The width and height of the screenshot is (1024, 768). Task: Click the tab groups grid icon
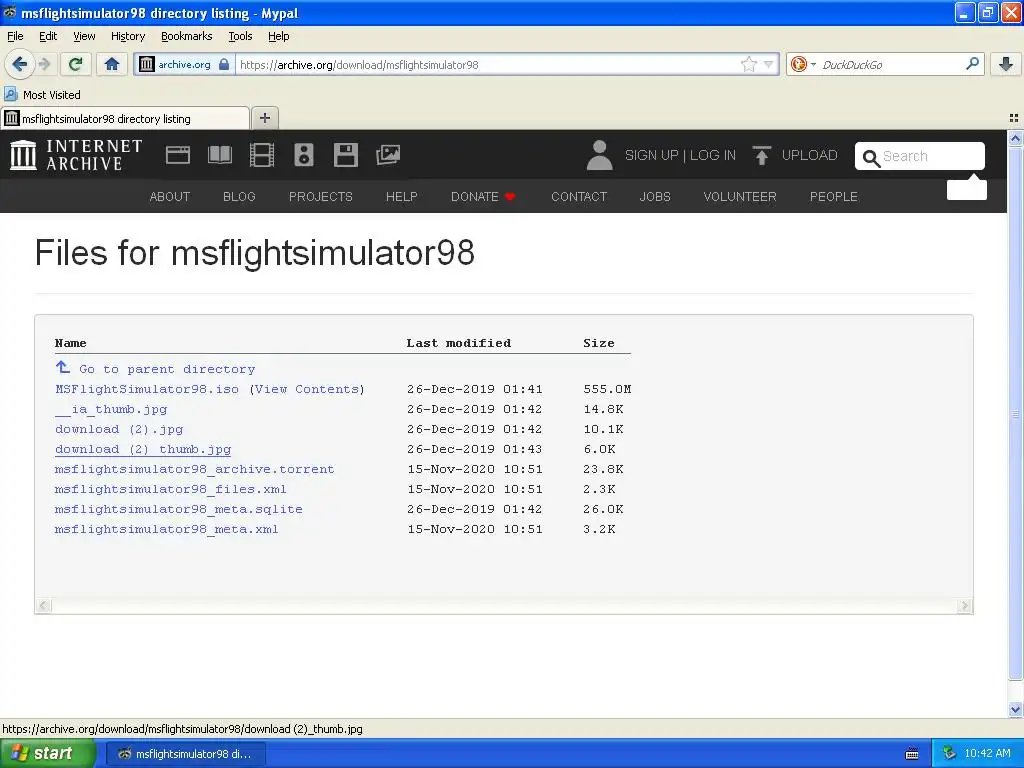pos(1014,118)
